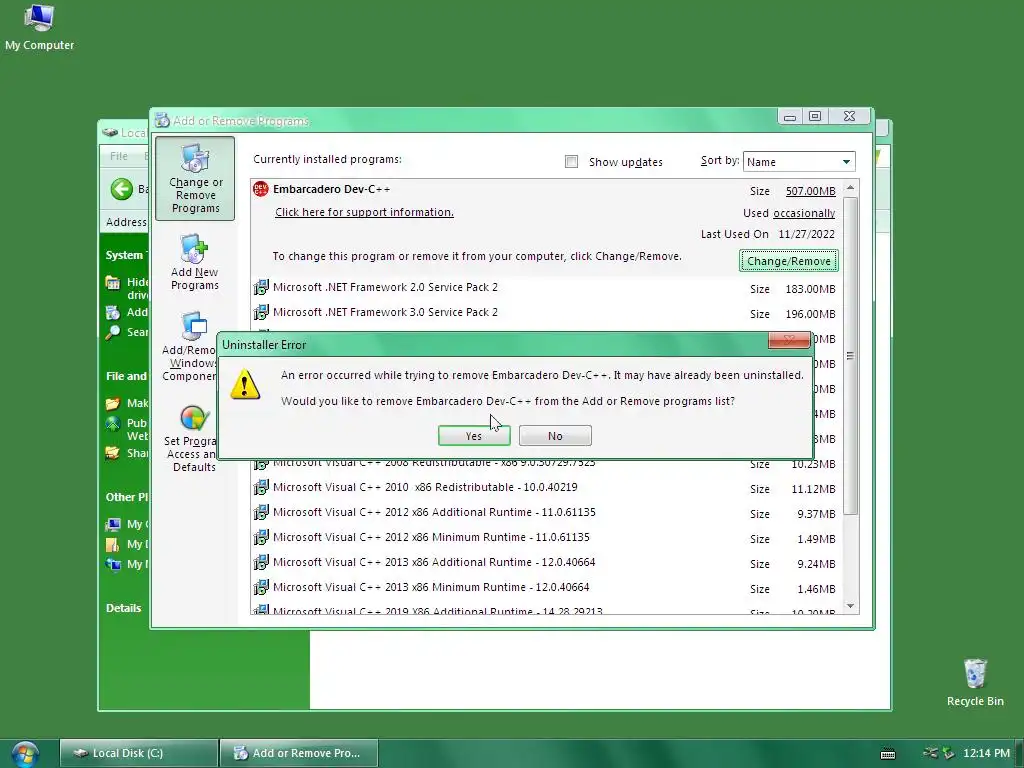Switch to Add or Remove Programs taskbar button

pos(298,753)
